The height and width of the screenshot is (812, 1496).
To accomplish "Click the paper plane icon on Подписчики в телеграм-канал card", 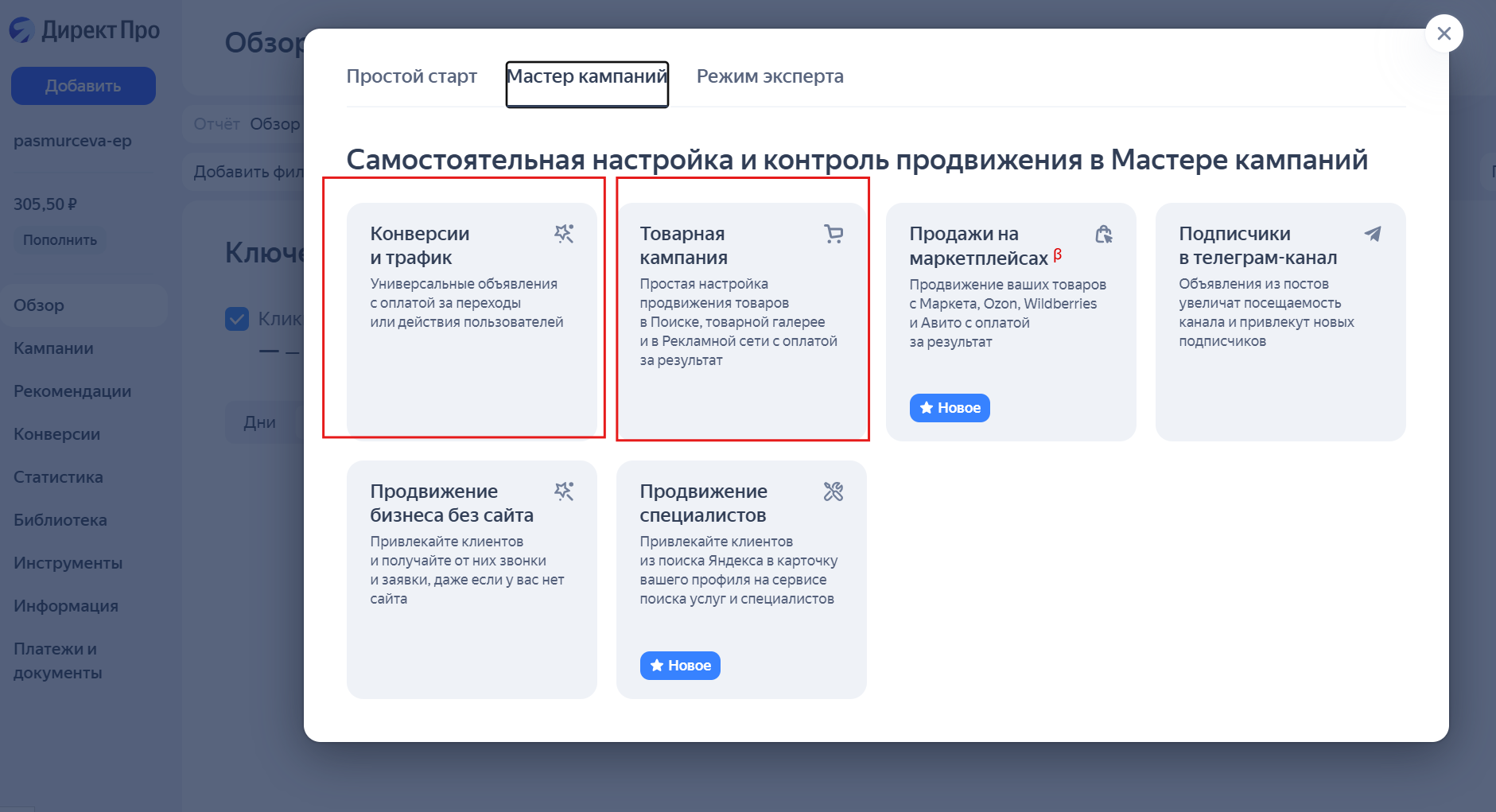I will pyautogui.click(x=1374, y=233).
